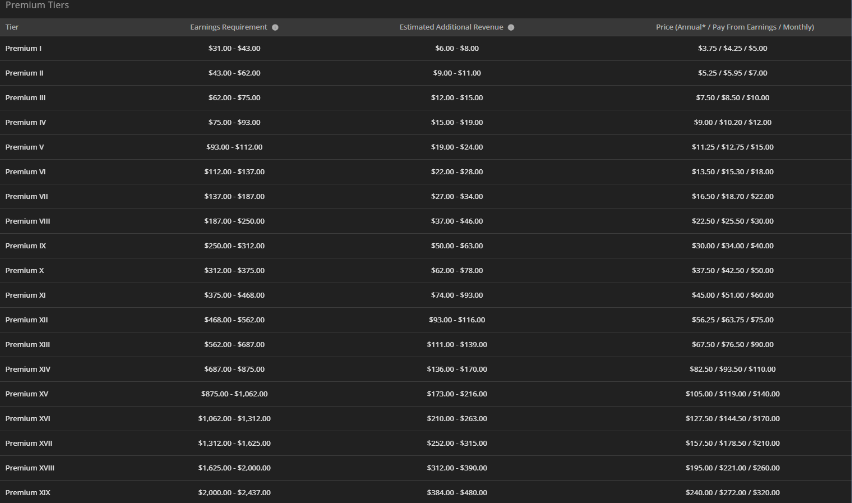Click the Estimated Additional Revenue header text
This screenshot has height=503, width=852.
[x=452, y=27]
